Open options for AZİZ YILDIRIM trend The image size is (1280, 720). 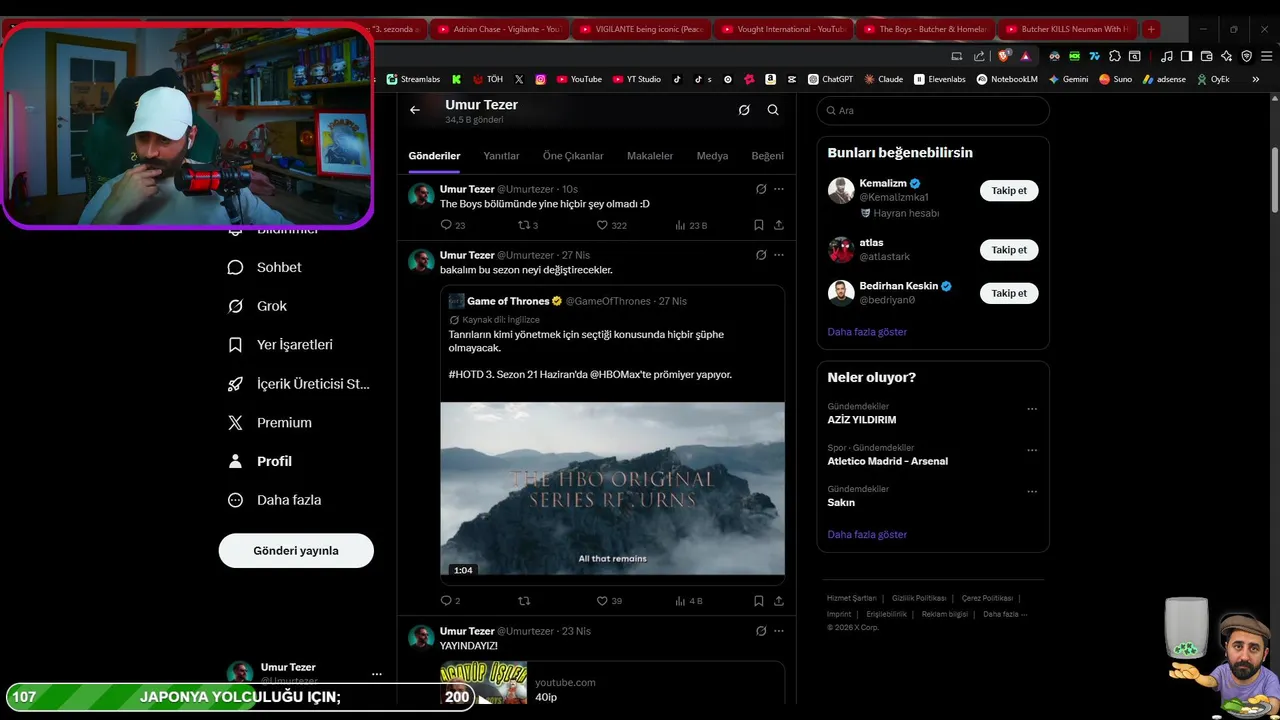(x=1032, y=409)
